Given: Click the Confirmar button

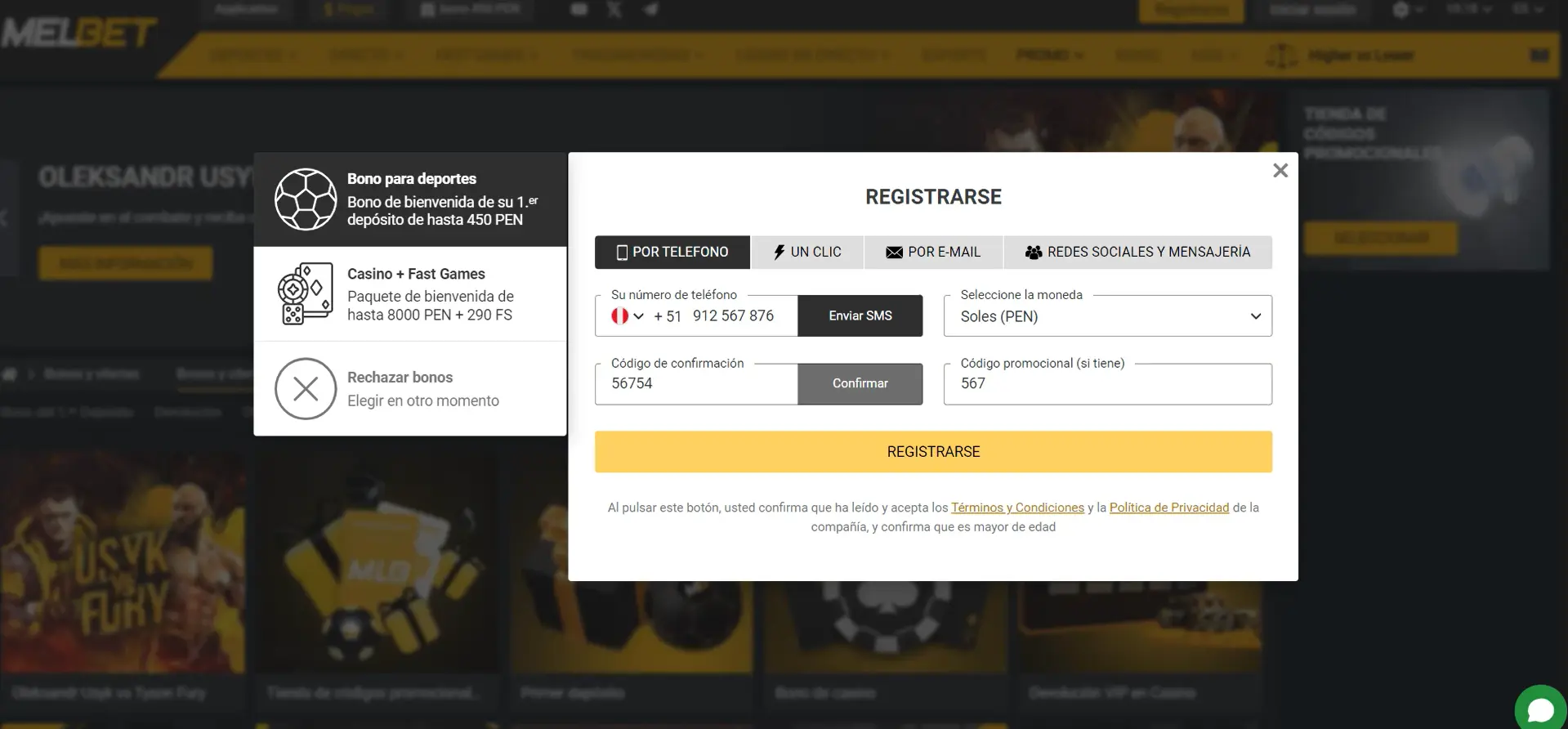Looking at the screenshot, I should (860, 383).
